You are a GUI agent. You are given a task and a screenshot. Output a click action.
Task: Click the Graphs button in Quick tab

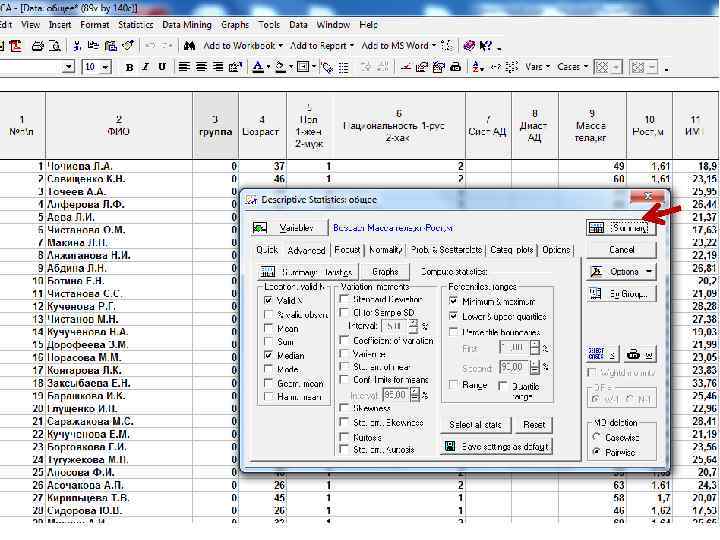[385, 272]
